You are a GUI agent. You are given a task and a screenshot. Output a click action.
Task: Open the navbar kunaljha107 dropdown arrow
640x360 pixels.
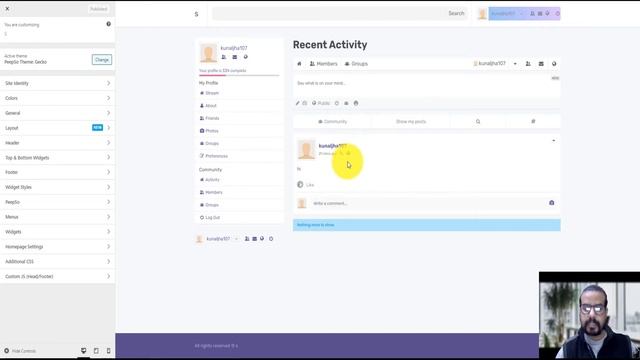(x=515, y=64)
